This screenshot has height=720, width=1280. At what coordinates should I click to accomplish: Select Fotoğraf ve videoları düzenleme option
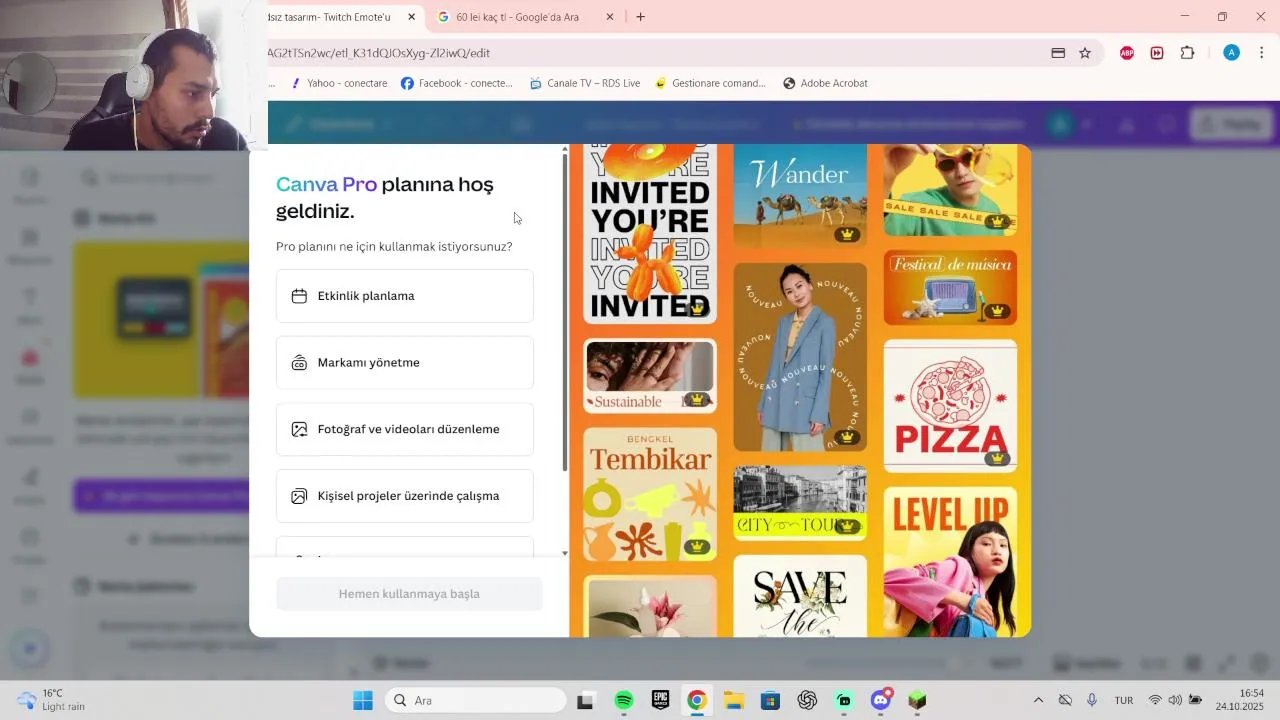point(405,429)
